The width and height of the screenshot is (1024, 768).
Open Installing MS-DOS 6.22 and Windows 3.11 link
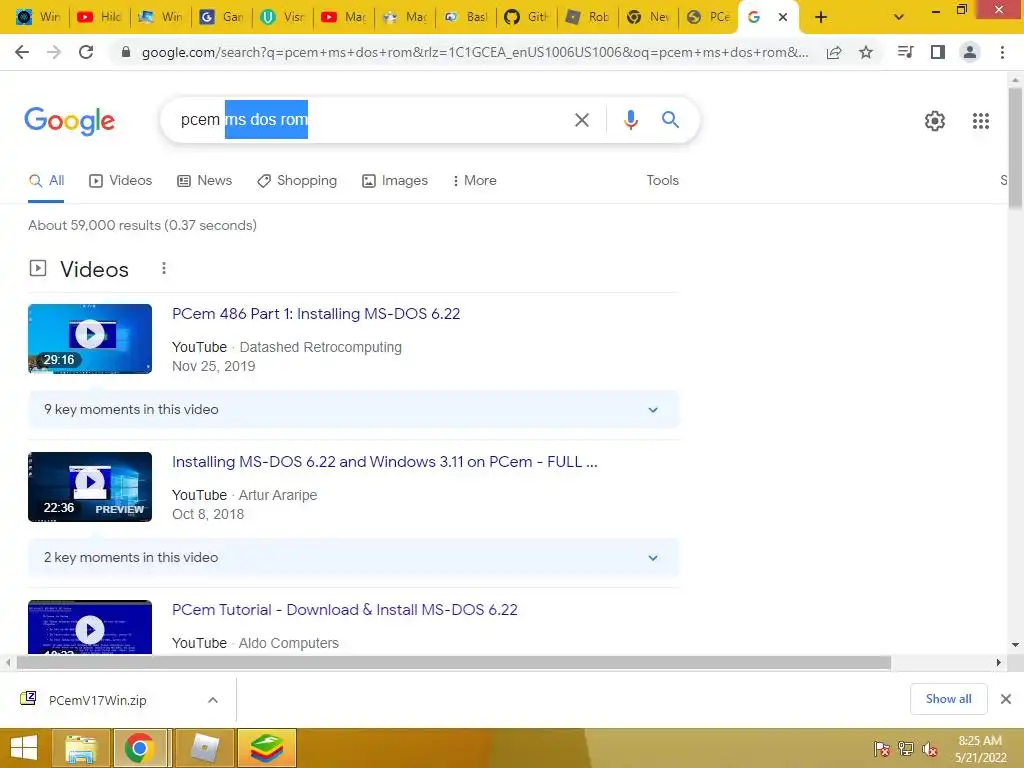385,462
